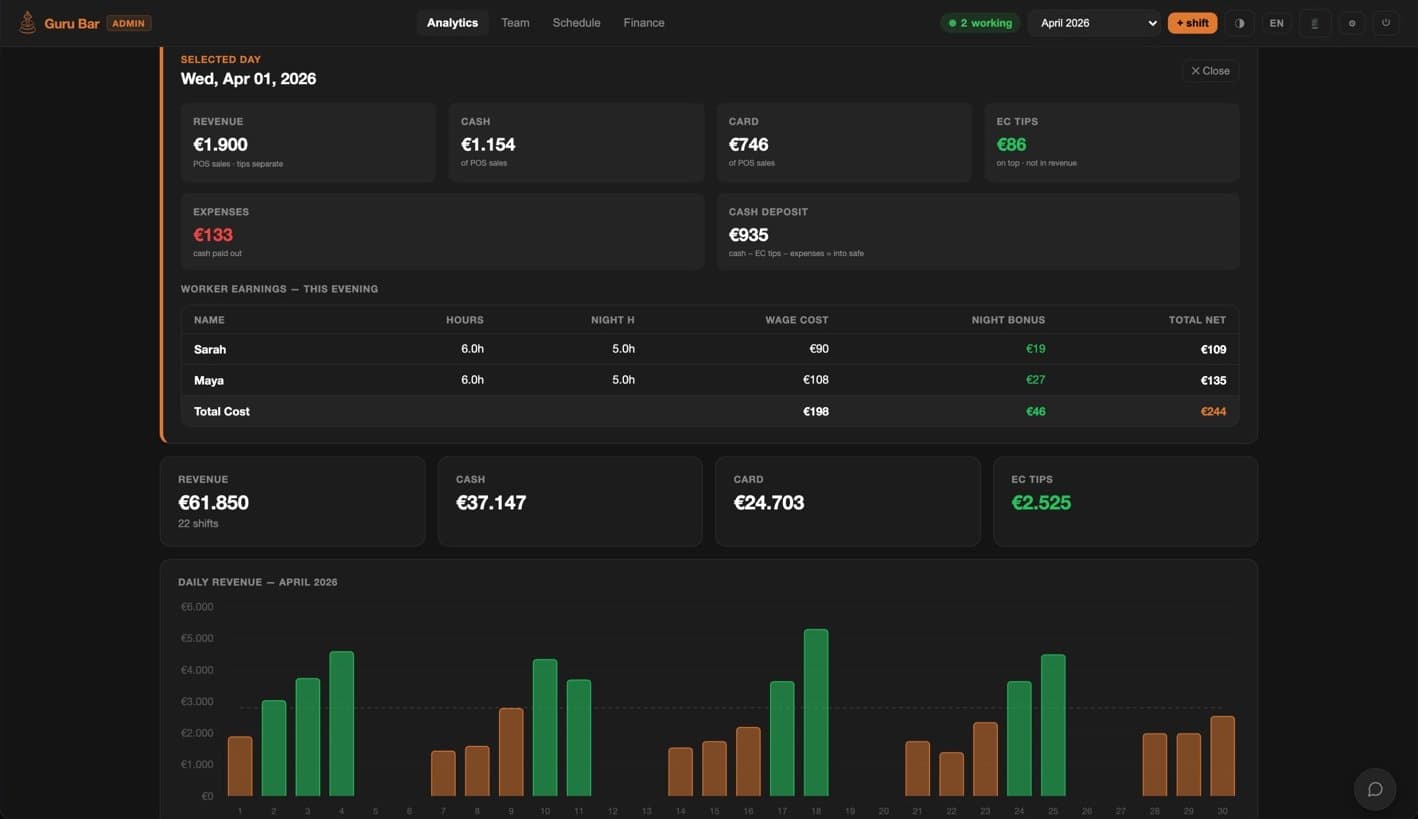
Task: Open the settings gear icon
Action: (x=1352, y=23)
